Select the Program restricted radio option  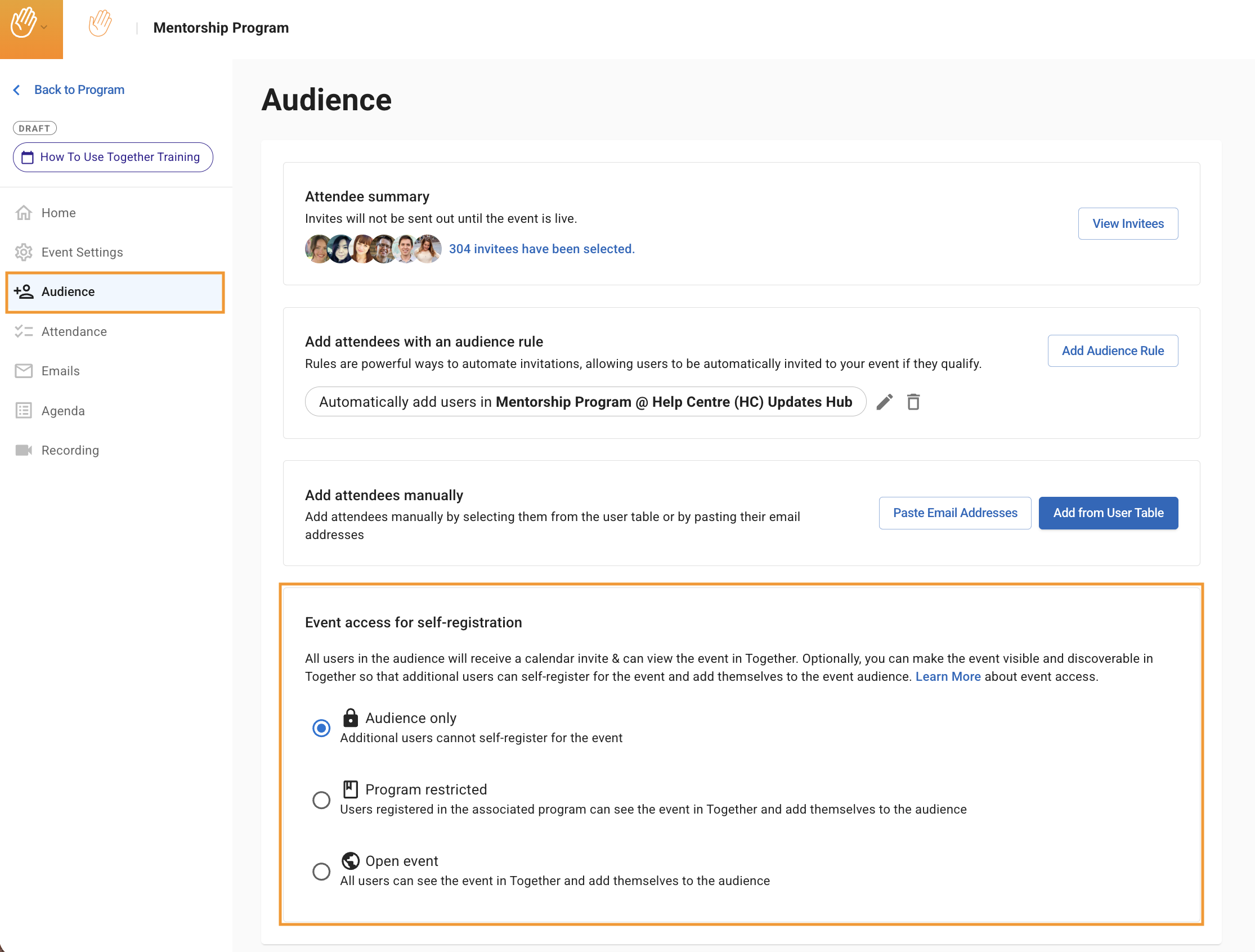click(321, 800)
